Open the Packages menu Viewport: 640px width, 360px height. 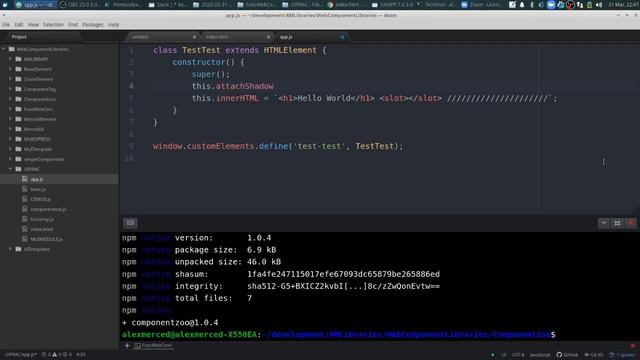93,25
